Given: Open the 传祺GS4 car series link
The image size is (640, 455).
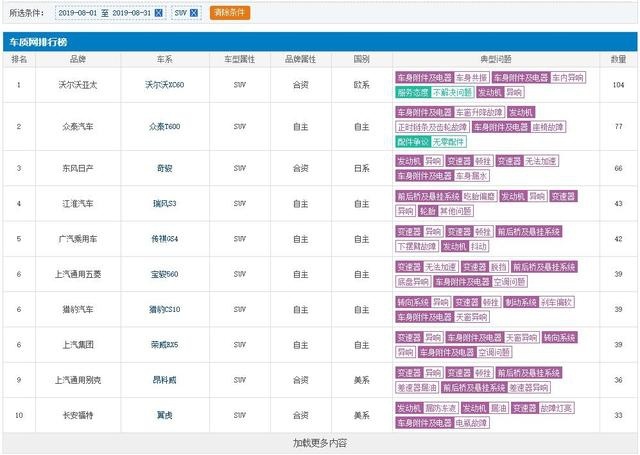Looking at the screenshot, I should tap(164, 239).
